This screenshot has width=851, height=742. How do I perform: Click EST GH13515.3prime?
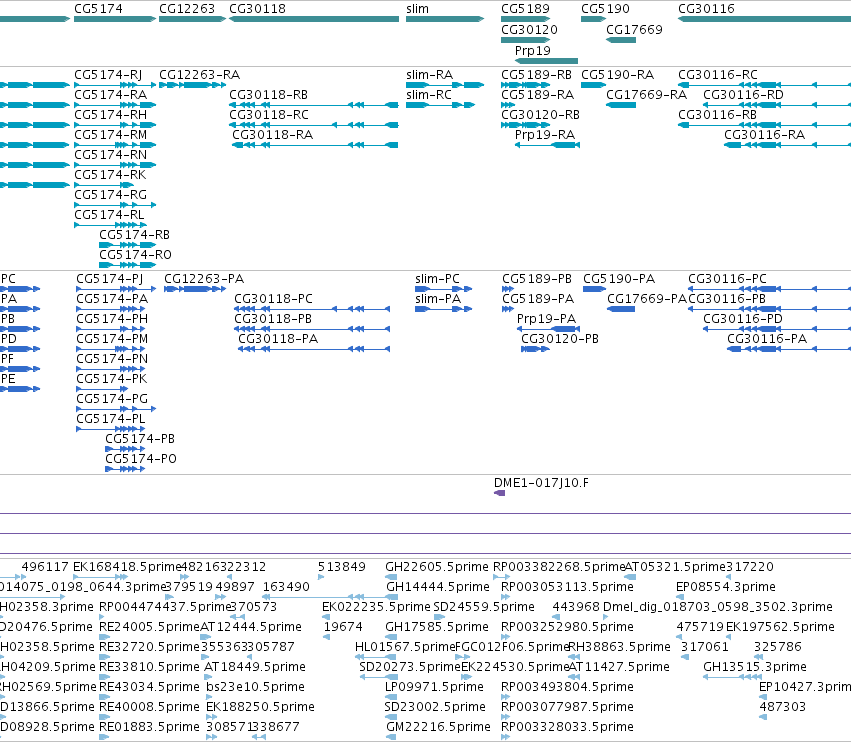(754, 667)
